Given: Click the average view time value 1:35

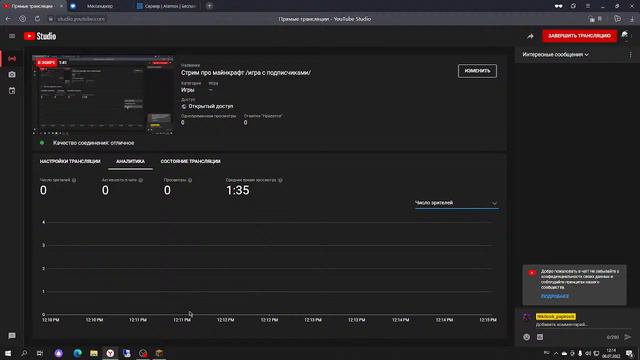Looking at the screenshot, I should click(x=238, y=190).
